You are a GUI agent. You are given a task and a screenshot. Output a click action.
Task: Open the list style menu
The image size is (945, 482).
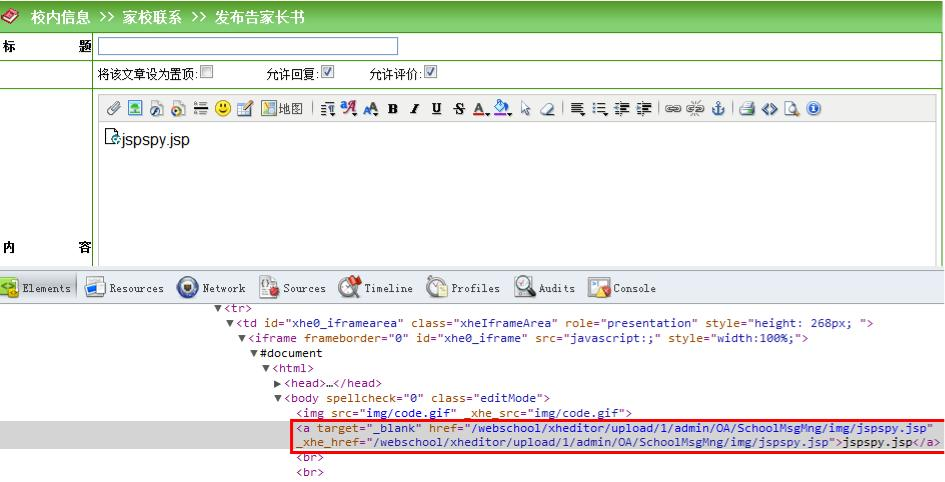coord(600,108)
